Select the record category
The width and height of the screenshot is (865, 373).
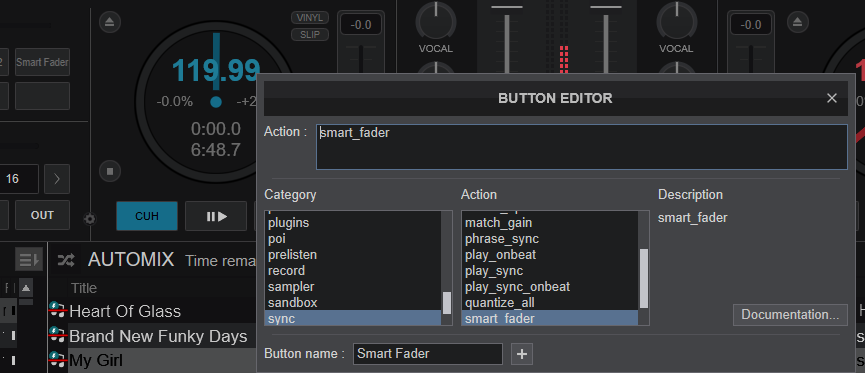click(353, 271)
